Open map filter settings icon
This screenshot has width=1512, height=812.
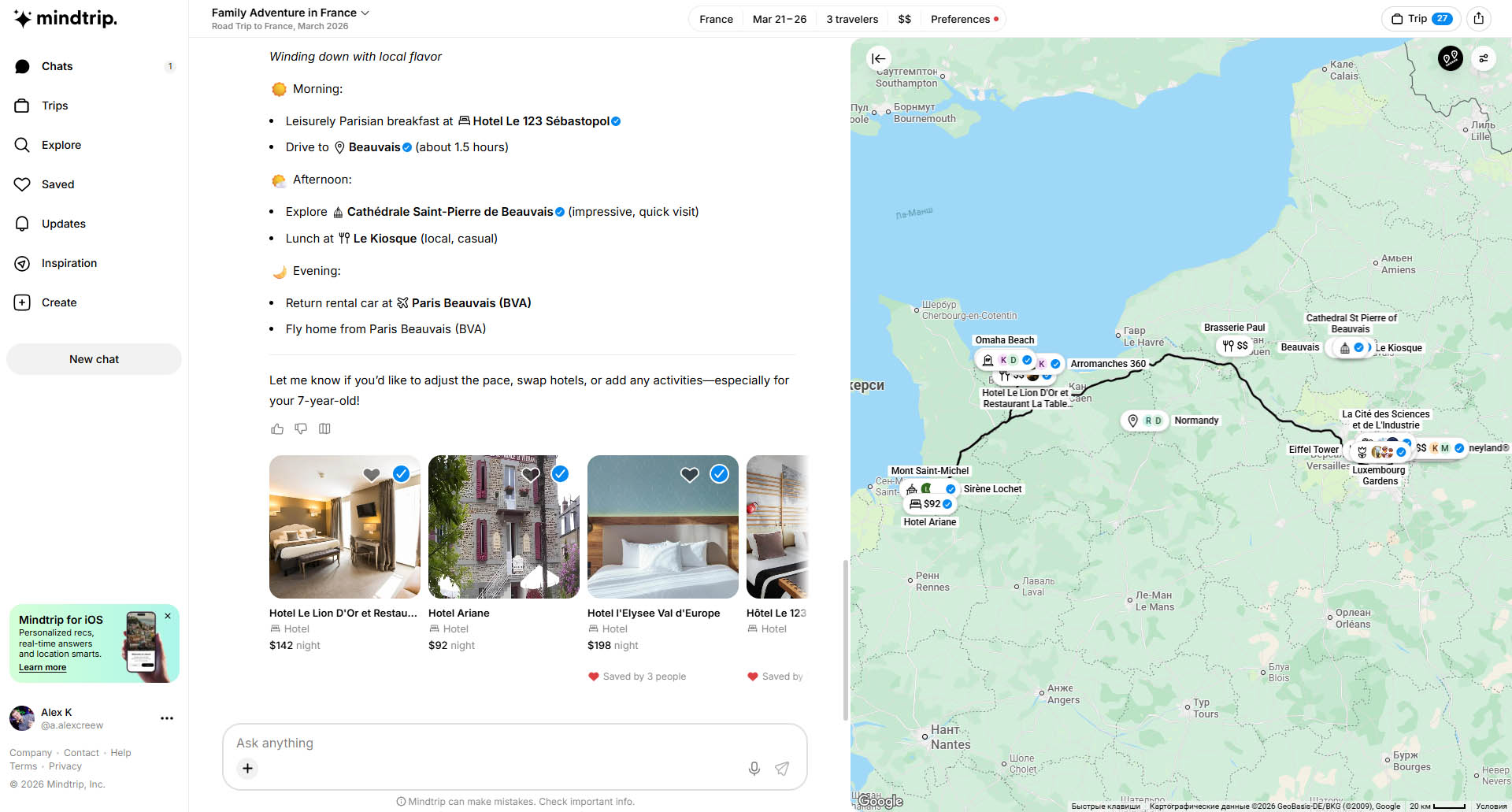[x=1483, y=58]
